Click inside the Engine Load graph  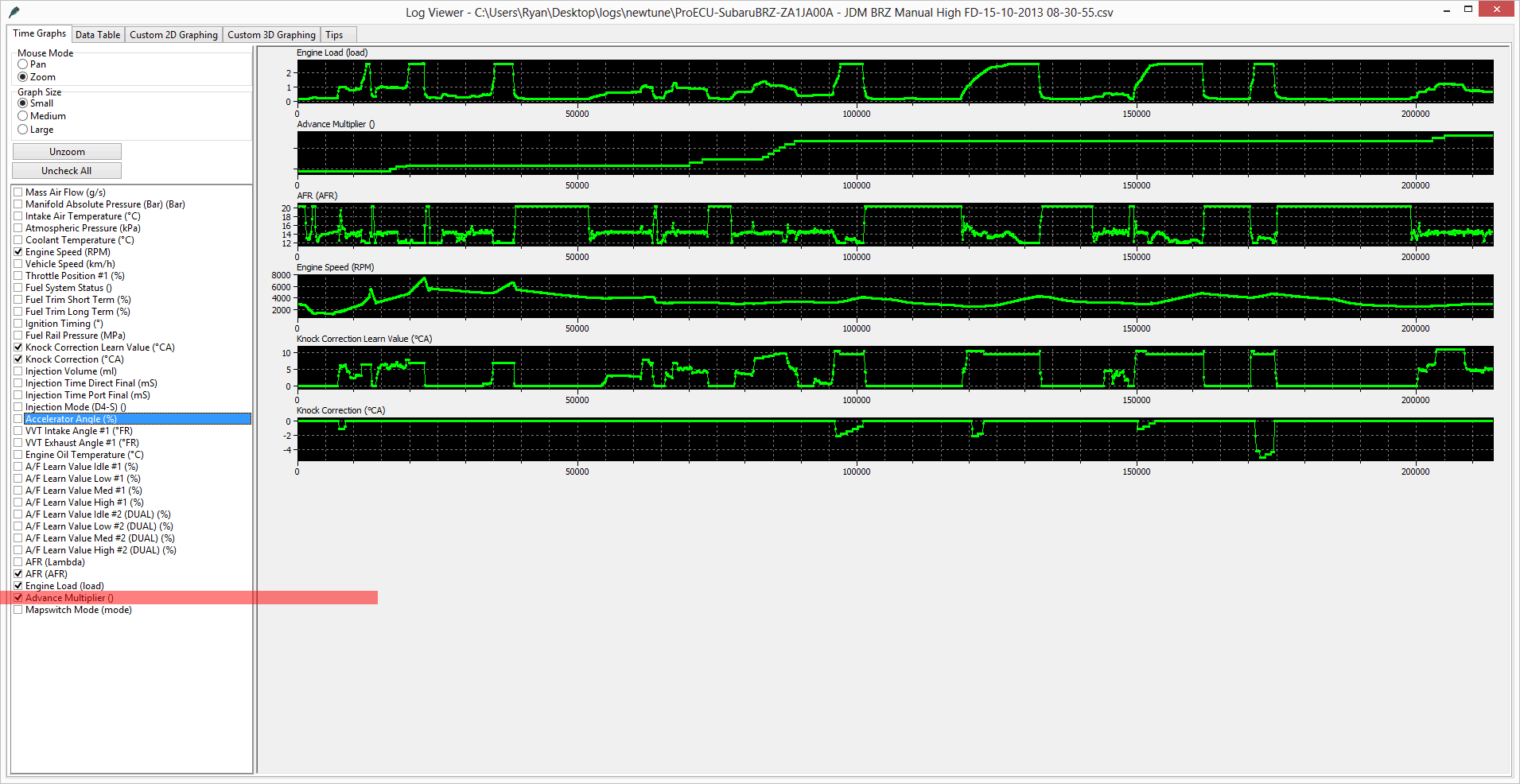[x=895, y=81]
